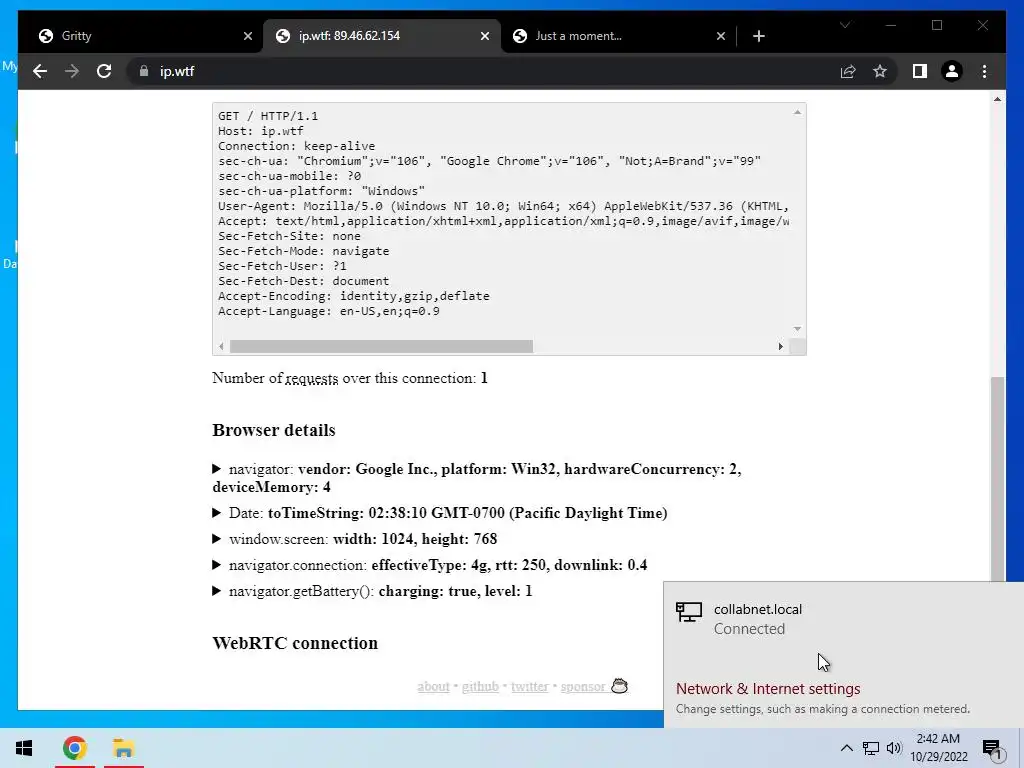Click the headers box scroll left arrow
The width and height of the screenshot is (1024, 768).
[221, 346]
